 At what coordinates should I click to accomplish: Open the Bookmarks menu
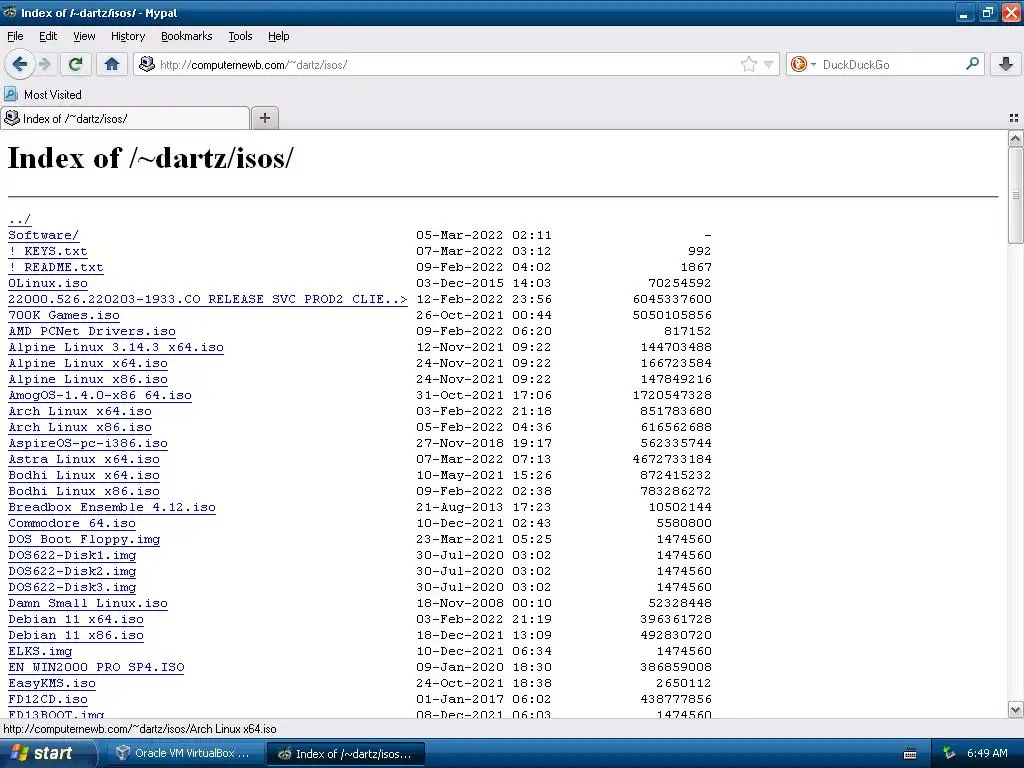tap(186, 36)
